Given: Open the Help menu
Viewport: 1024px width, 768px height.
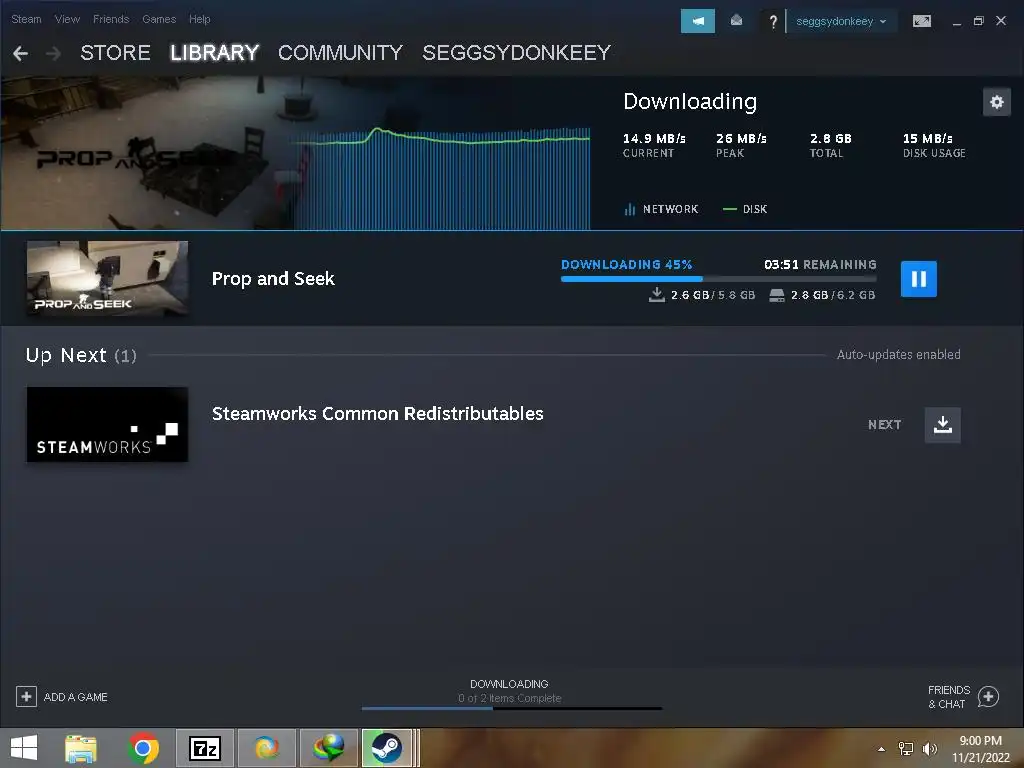Looking at the screenshot, I should coord(200,19).
